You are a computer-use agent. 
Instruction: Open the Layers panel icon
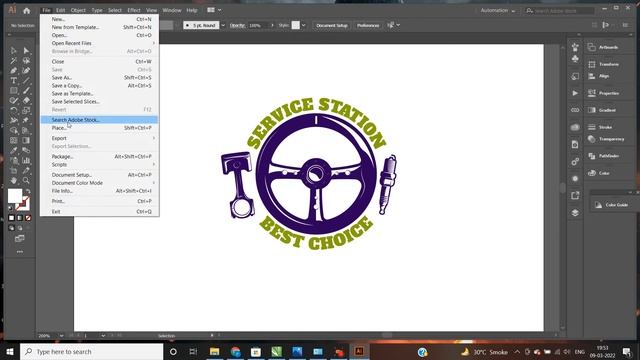click(575, 213)
